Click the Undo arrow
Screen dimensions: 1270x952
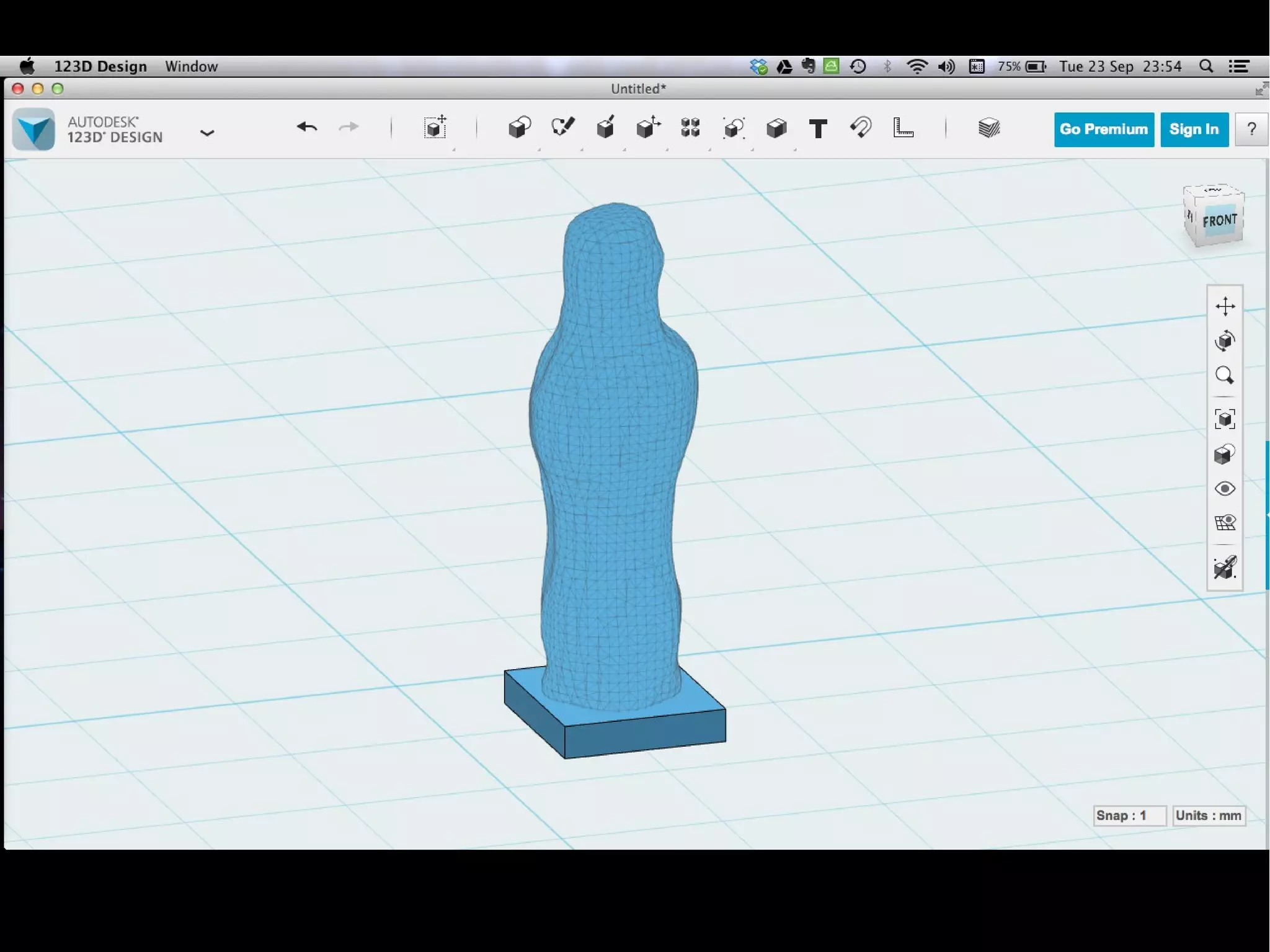[x=307, y=128]
